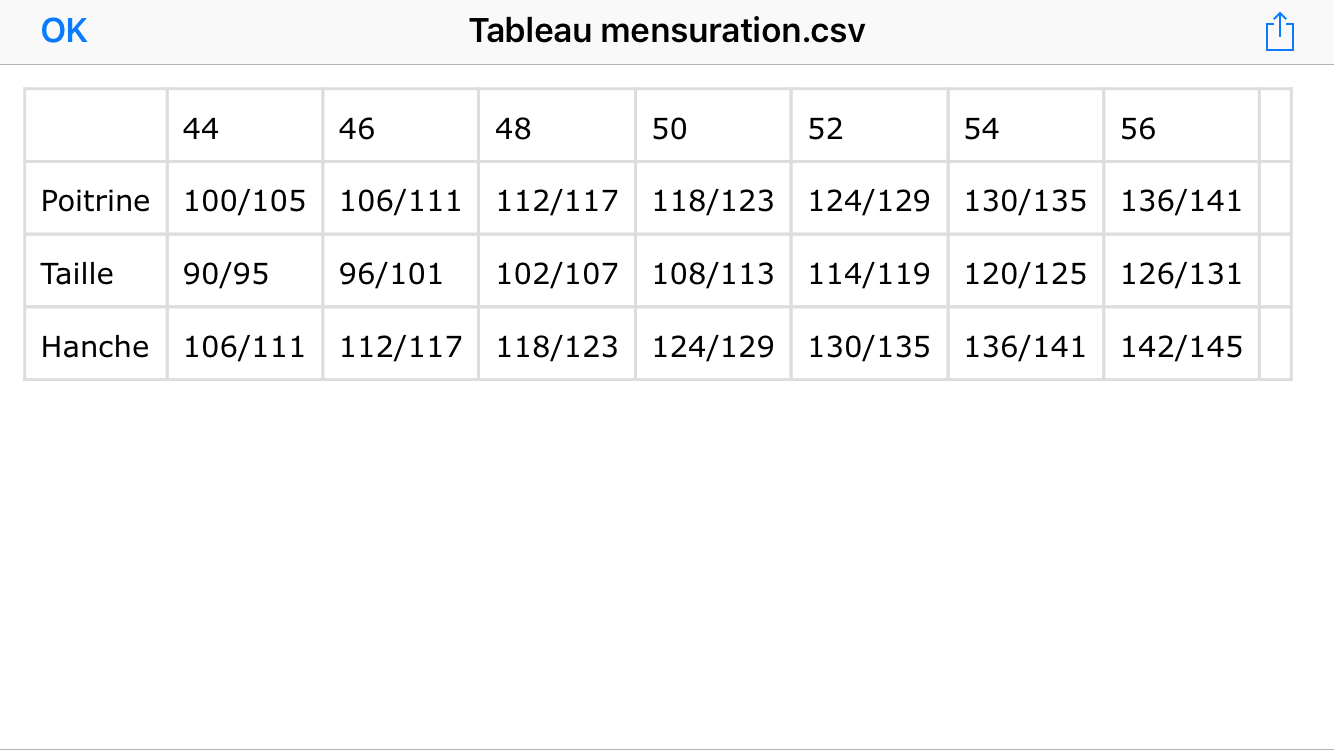Tap the Hanche cell 106/111
The image size is (1334, 750).
point(244,346)
